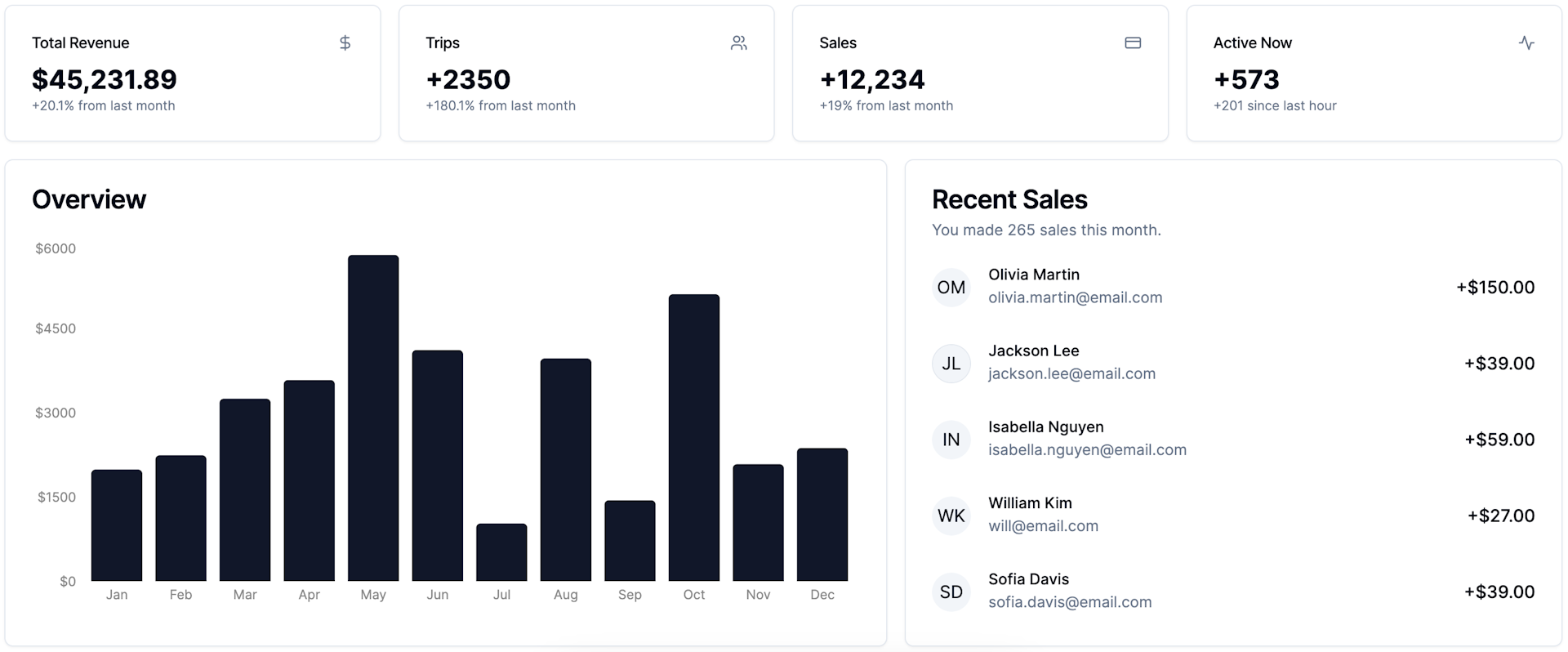Click the Oct x-axis label
The height and width of the screenshot is (652, 1568).
[x=694, y=595]
